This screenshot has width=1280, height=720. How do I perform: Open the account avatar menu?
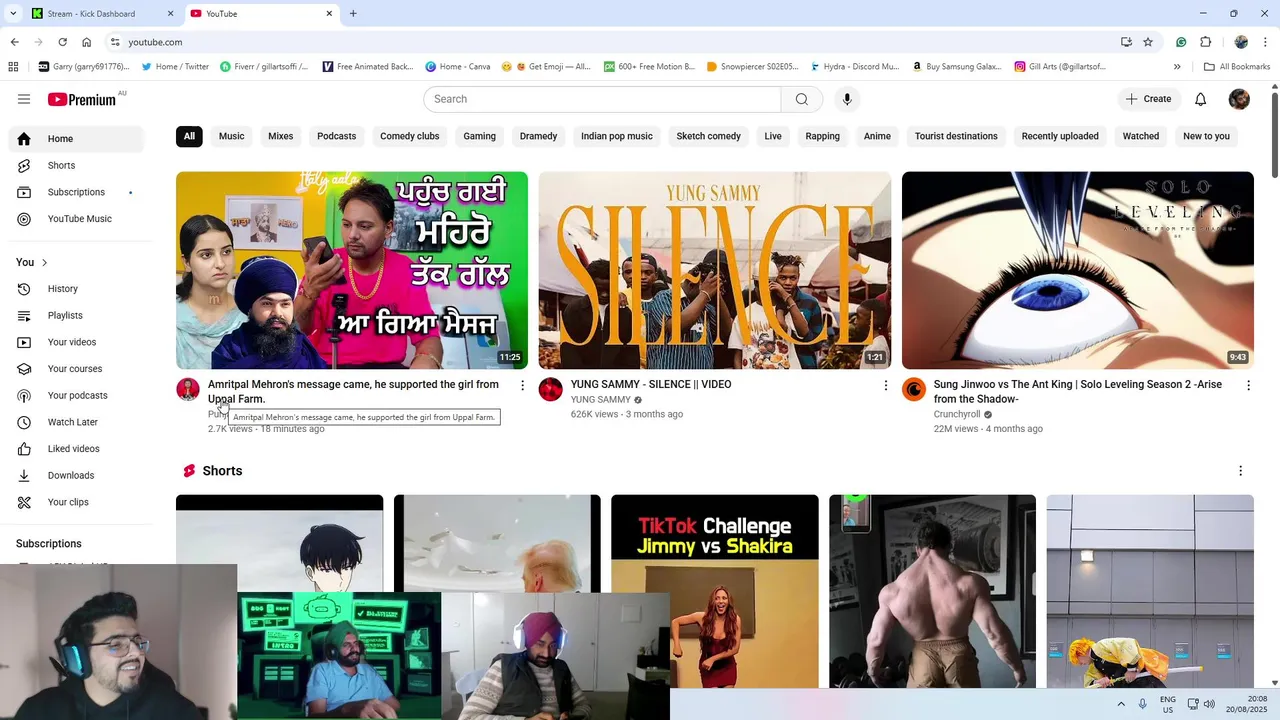(1239, 99)
